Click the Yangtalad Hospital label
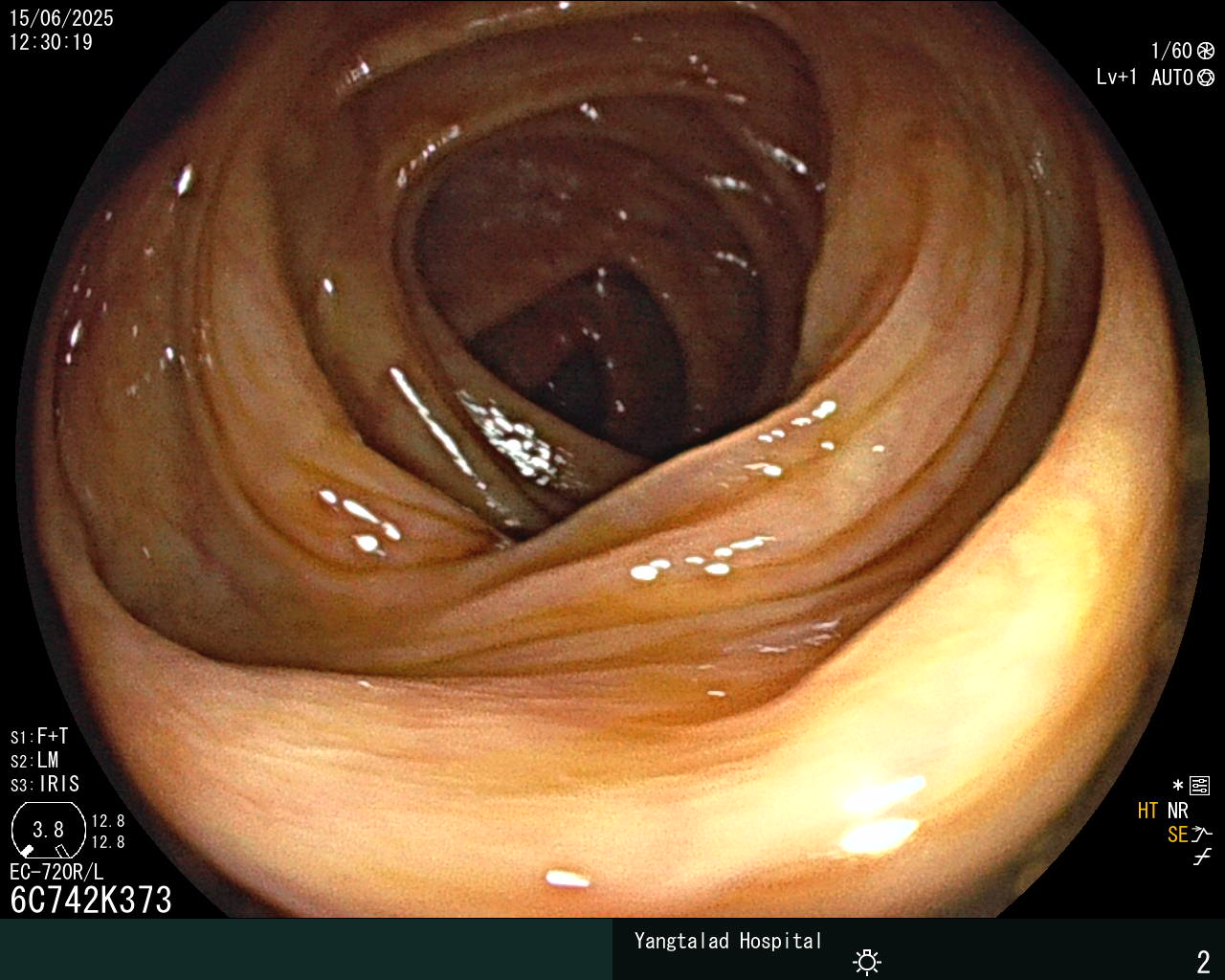The image size is (1225, 980). [728, 941]
